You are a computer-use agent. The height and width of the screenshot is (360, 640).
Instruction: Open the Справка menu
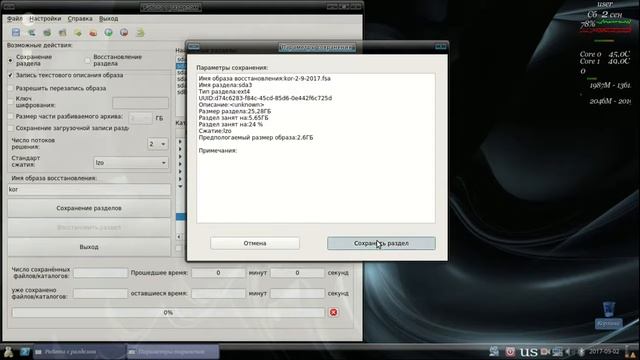pos(80,19)
